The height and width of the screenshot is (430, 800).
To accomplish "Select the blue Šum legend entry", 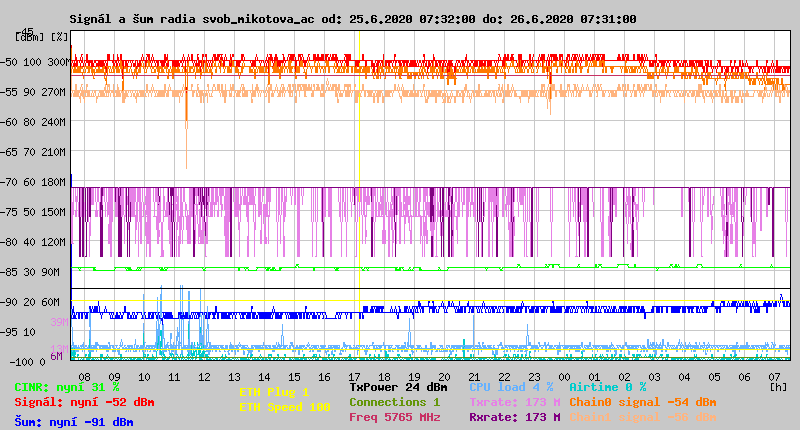I will point(73,421).
